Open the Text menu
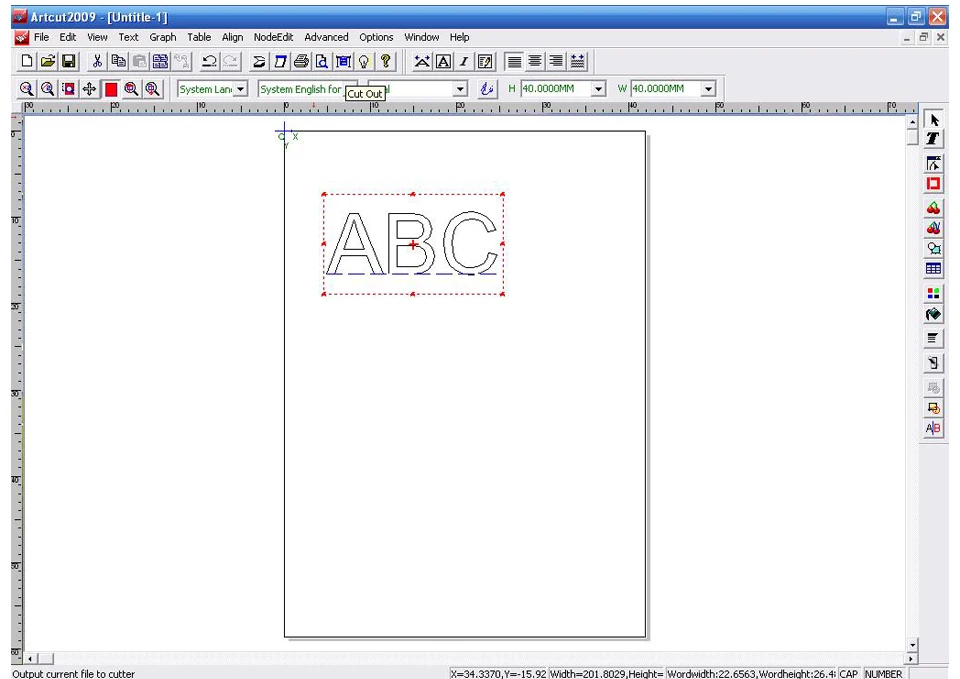The width and height of the screenshot is (960, 679). 128,37
